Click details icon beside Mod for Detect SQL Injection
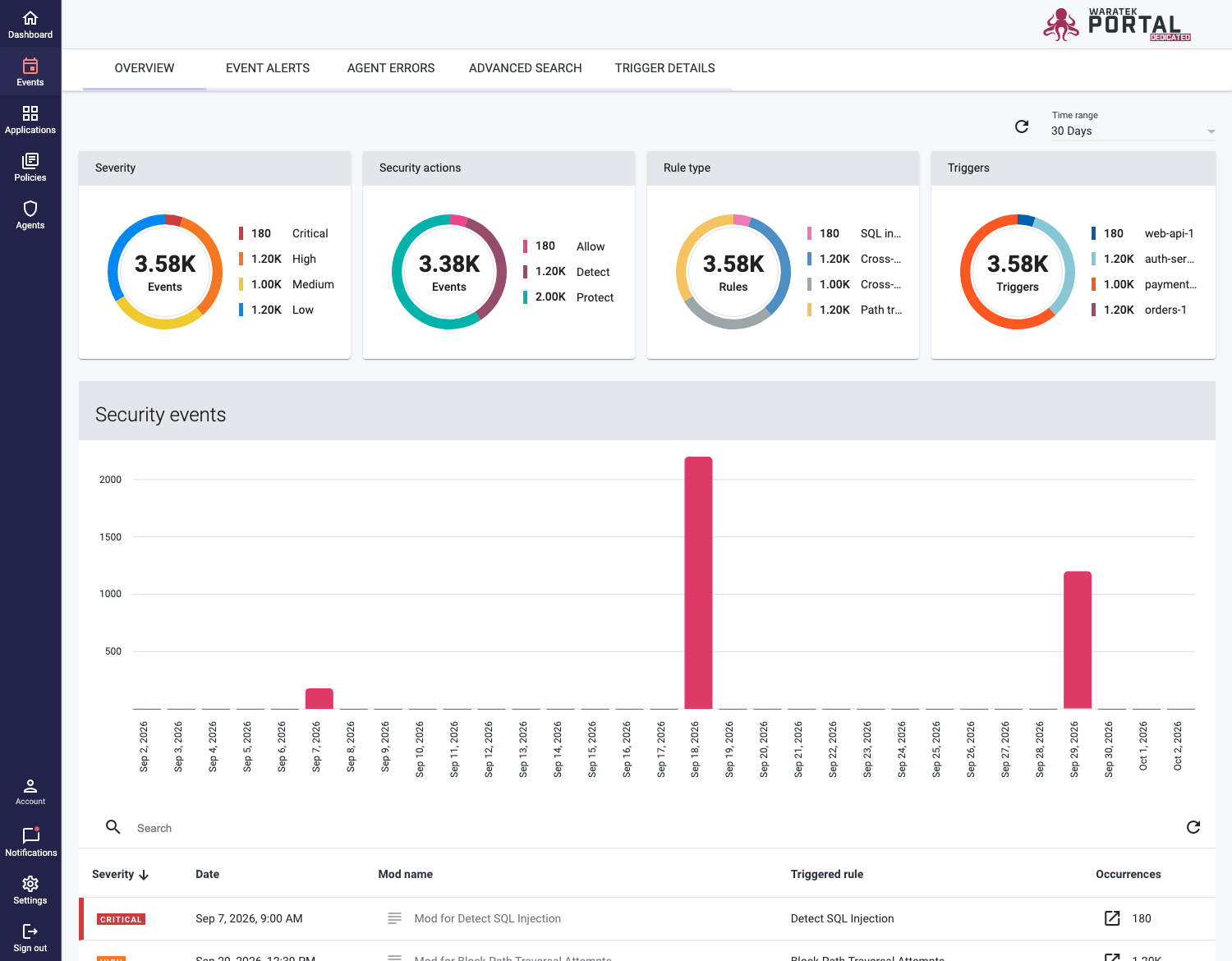 pyautogui.click(x=394, y=918)
